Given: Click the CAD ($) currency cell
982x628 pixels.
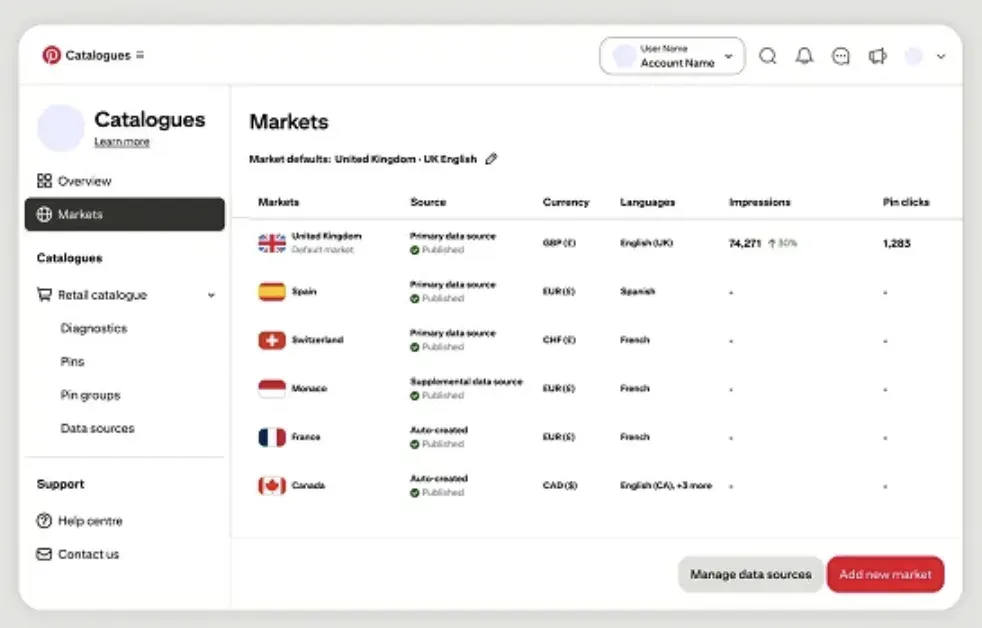Looking at the screenshot, I should [x=560, y=486].
